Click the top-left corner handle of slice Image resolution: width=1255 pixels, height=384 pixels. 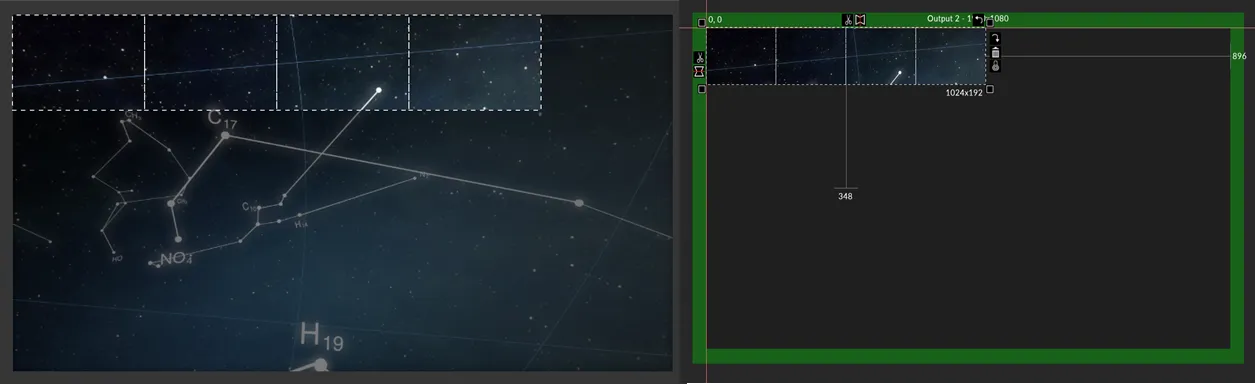point(702,22)
